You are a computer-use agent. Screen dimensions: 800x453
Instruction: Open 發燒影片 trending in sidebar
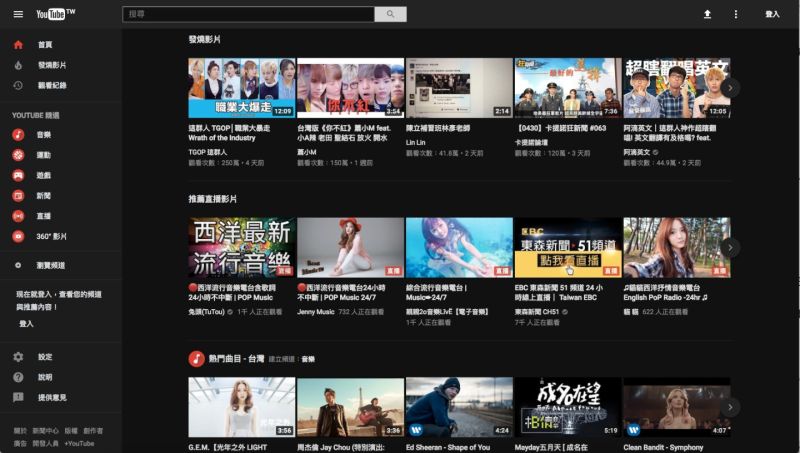coord(61,65)
